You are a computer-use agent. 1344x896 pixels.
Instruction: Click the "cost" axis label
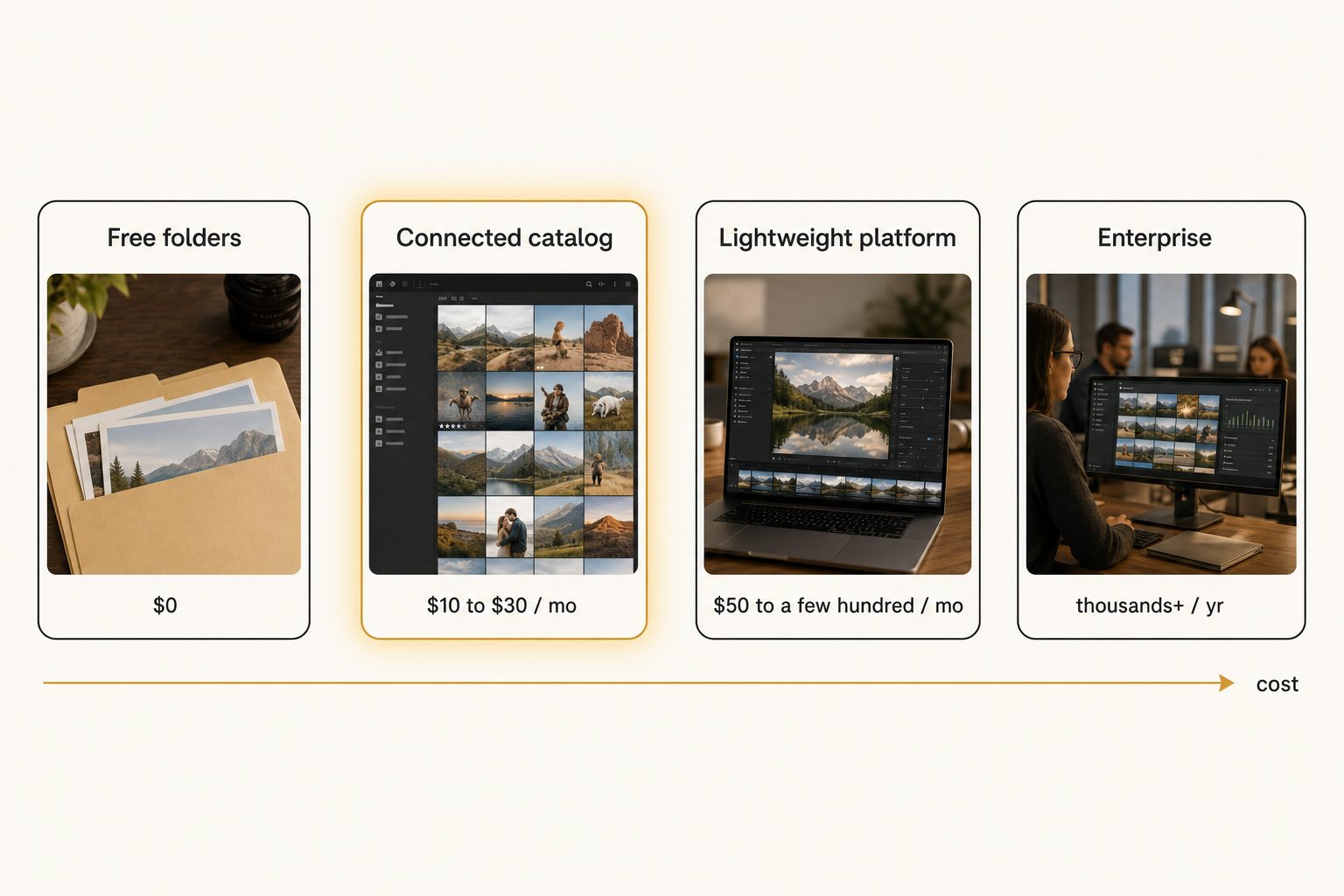(x=1277, y=684)
